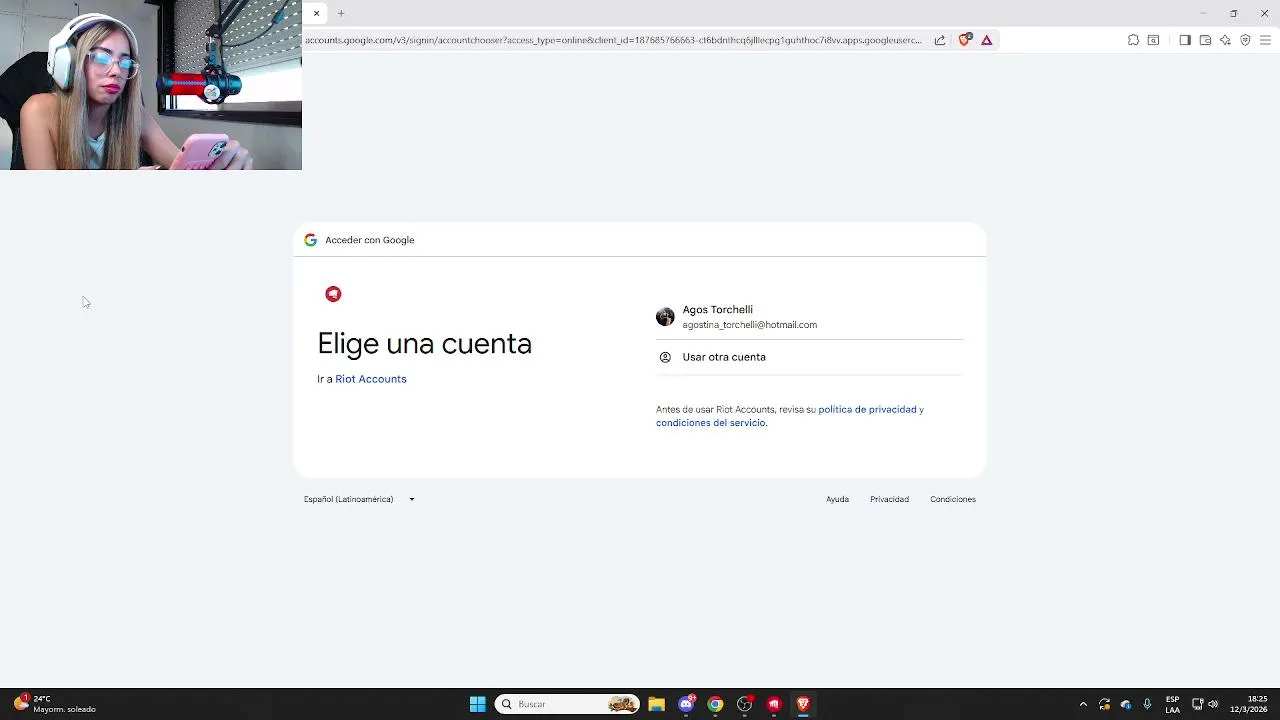Open Brave Shields lion icon
1280x720 pixels.
click(964, 40)
